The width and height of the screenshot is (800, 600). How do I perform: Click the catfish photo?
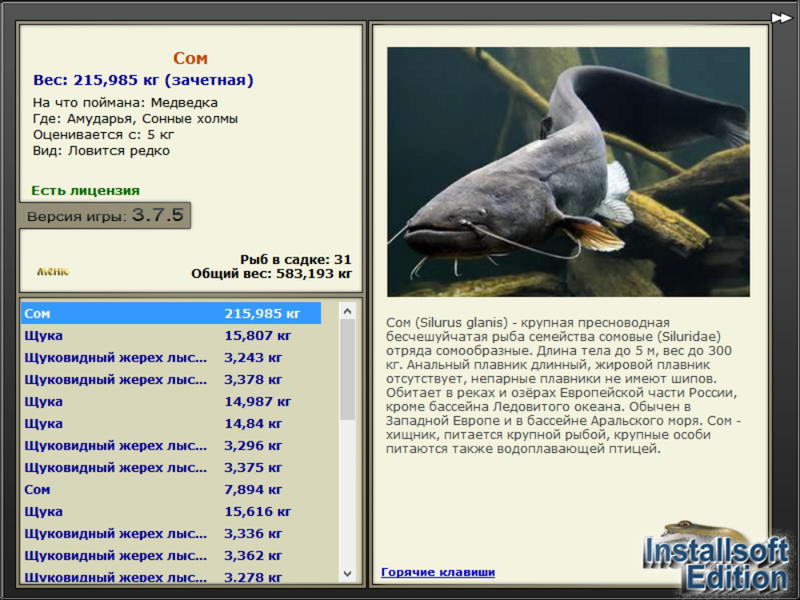click(x=568, y=172)
